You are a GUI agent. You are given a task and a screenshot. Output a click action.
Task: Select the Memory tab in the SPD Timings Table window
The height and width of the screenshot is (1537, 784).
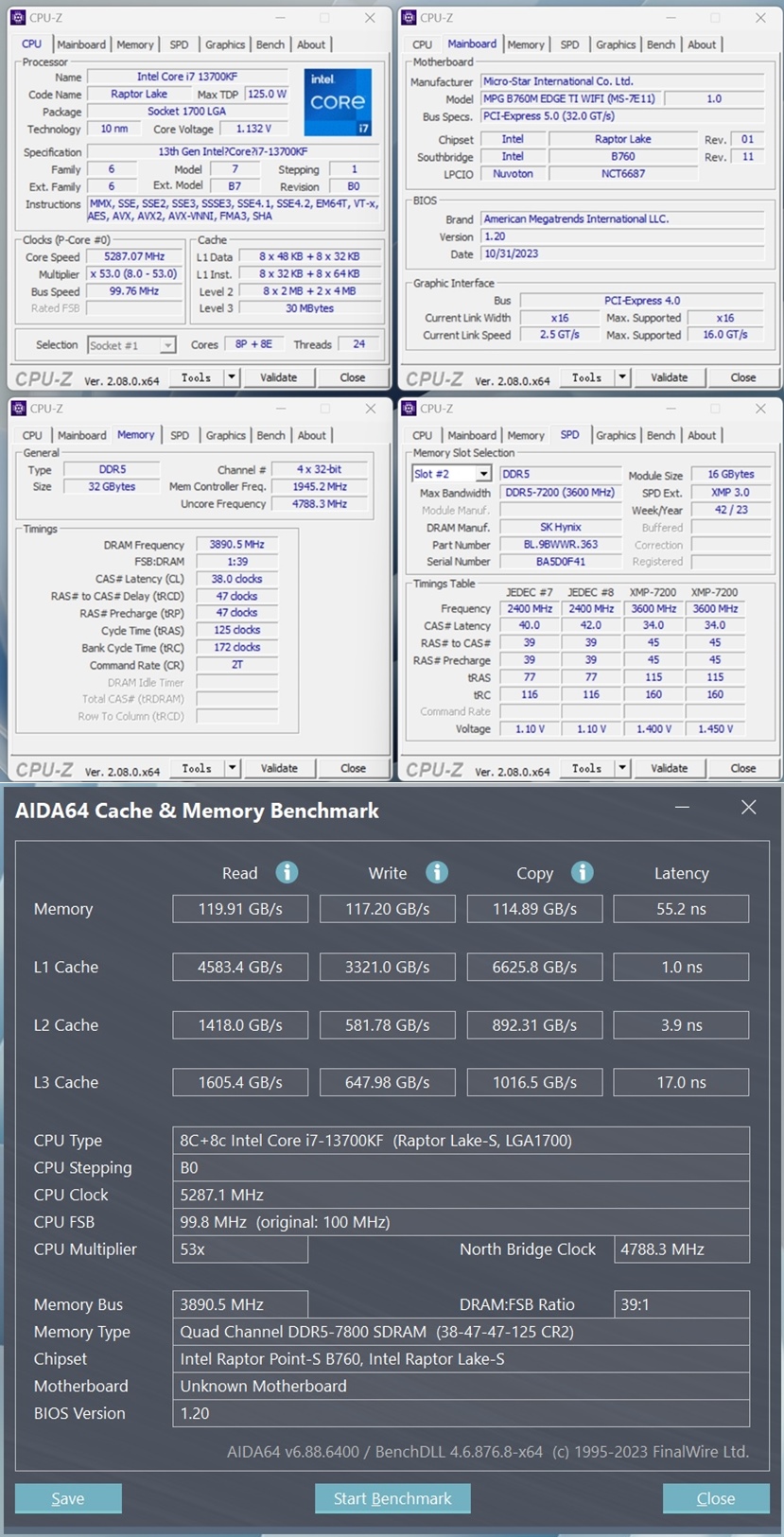pyautogui.click(x=526, y=435)
